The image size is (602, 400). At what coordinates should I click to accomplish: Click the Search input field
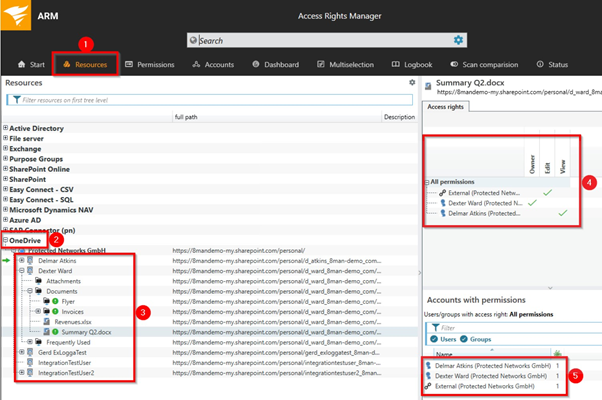point(327,40)
